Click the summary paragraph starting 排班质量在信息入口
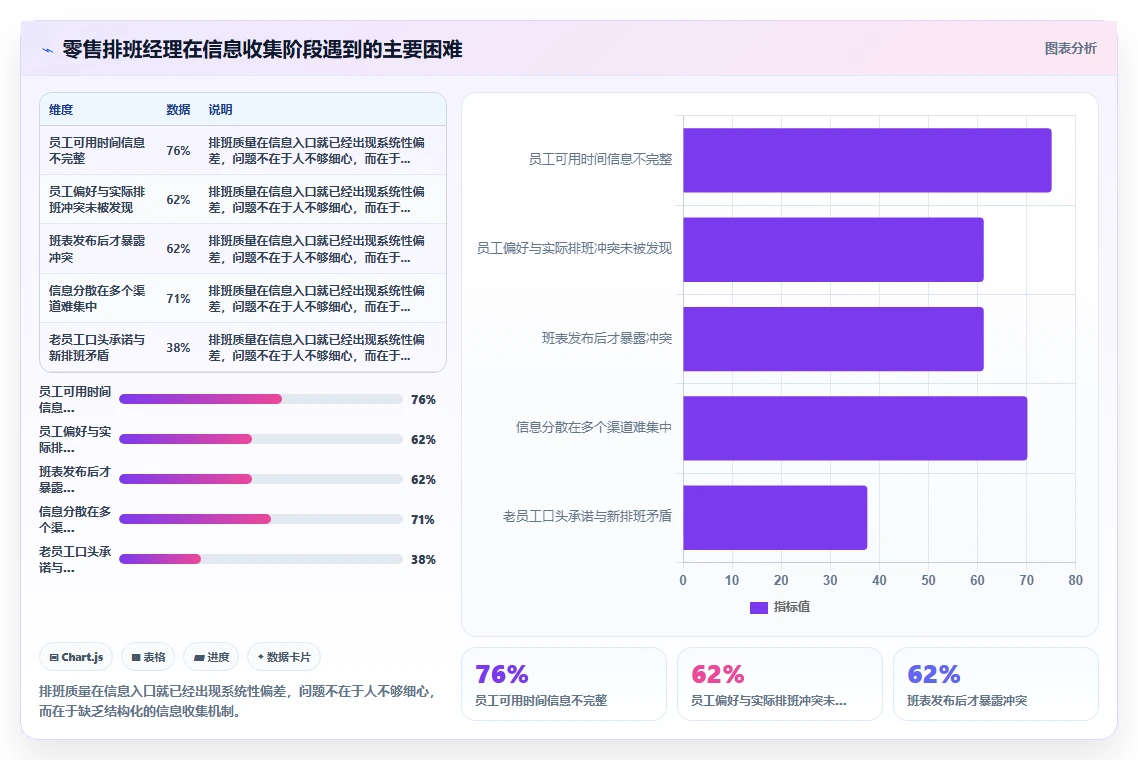The image size is (1138, 760). [x=237, y=701]
